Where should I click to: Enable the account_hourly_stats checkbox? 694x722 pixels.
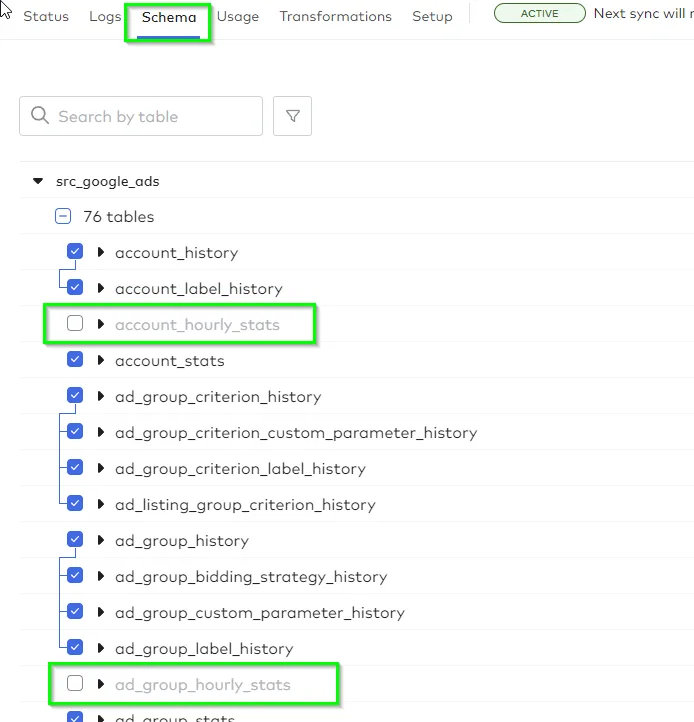75,324
